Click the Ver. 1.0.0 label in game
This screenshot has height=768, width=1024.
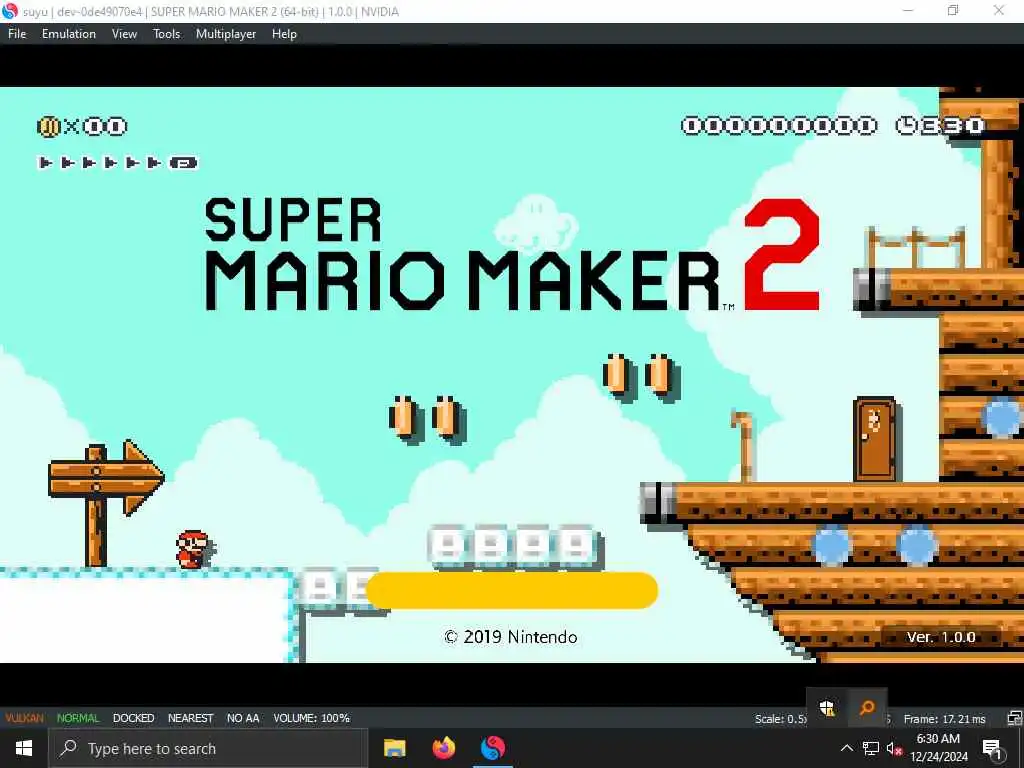click(940, 637)
